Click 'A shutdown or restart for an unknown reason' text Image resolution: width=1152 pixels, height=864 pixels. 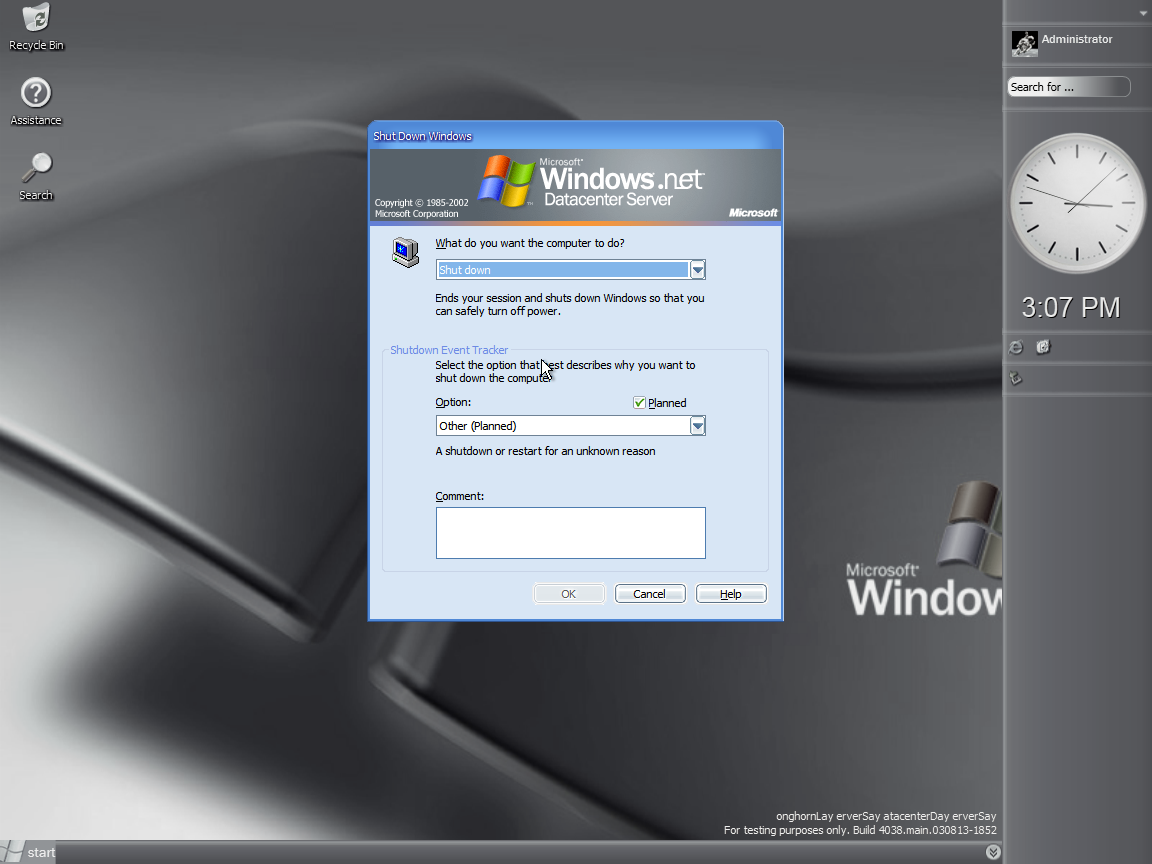point(545,451)
